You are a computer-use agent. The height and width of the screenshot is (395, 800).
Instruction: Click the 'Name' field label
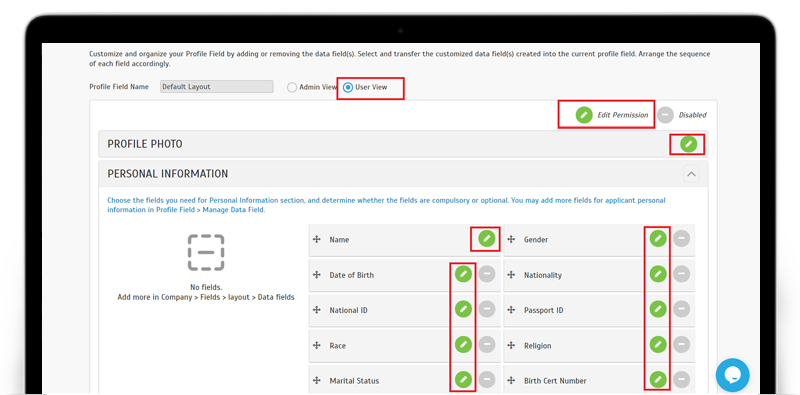(339, 239)
